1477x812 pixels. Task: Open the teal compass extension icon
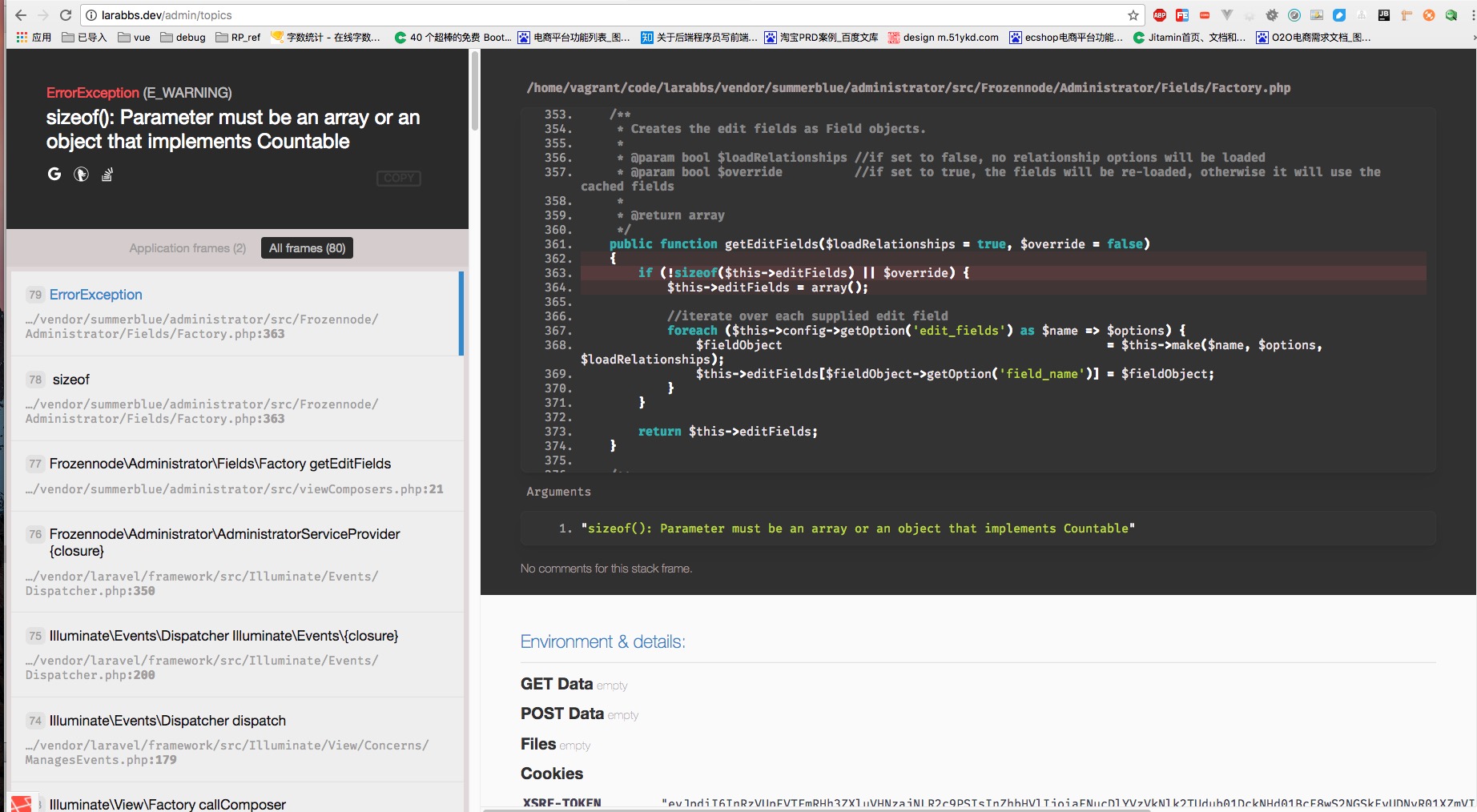[1294, 15]
